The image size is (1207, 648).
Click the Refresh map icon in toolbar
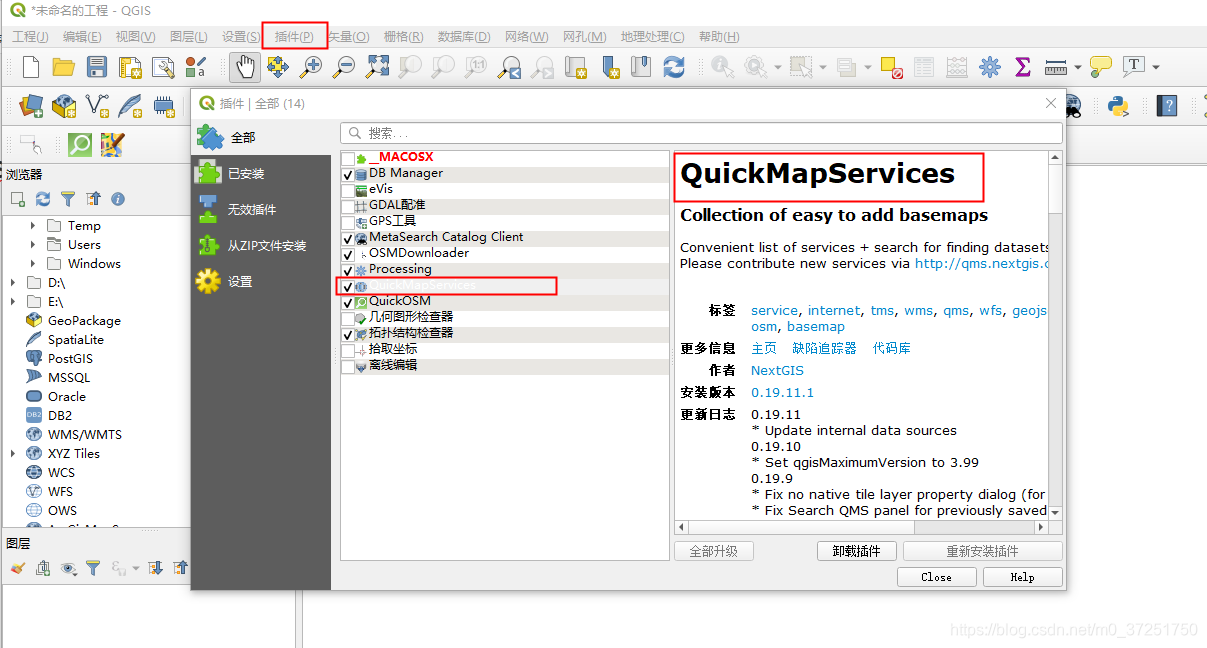[674, 67]
